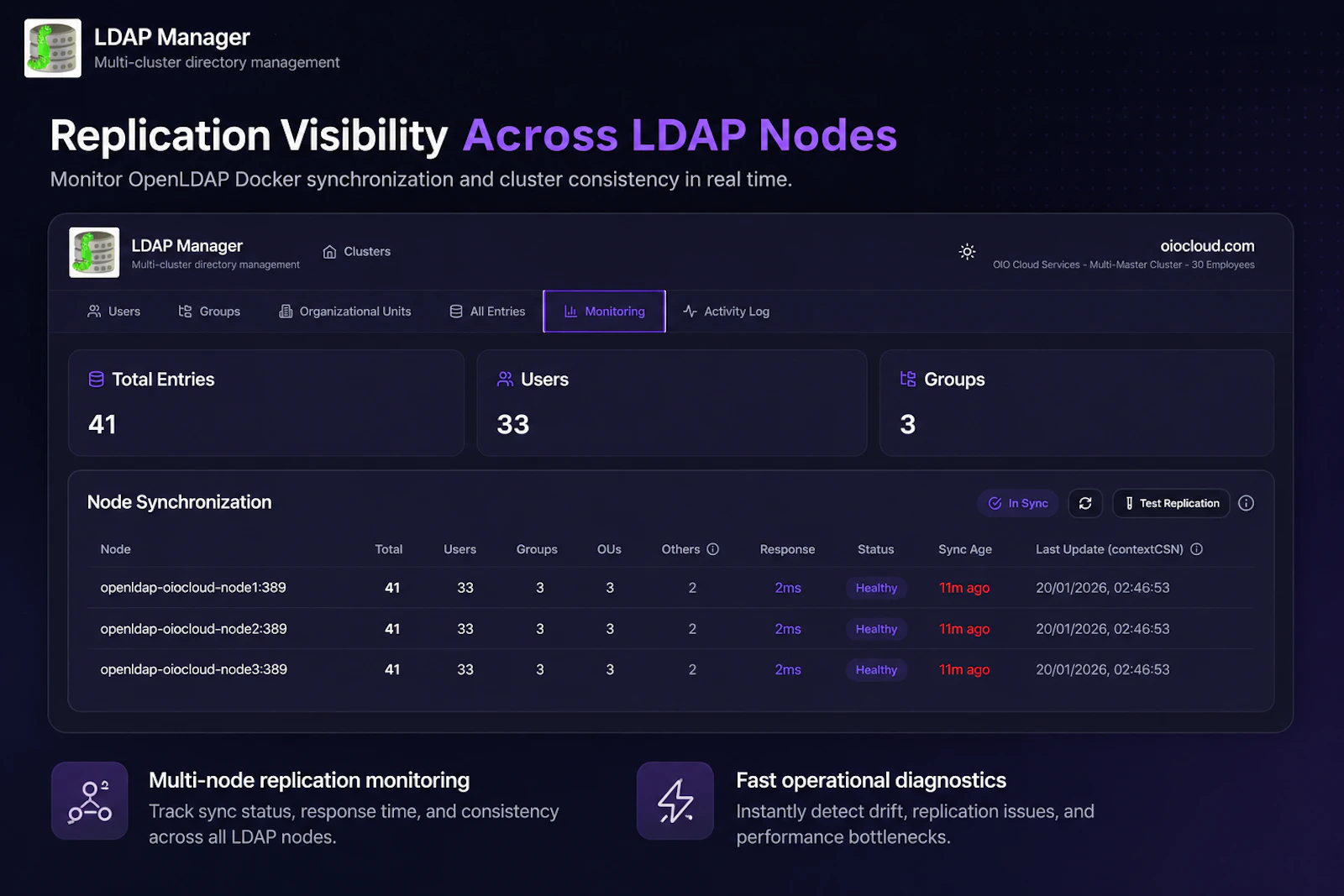Click Healthy badge for node3
Image resolution: width=1344 pixels, height=896 pixels.
(876, 669)
